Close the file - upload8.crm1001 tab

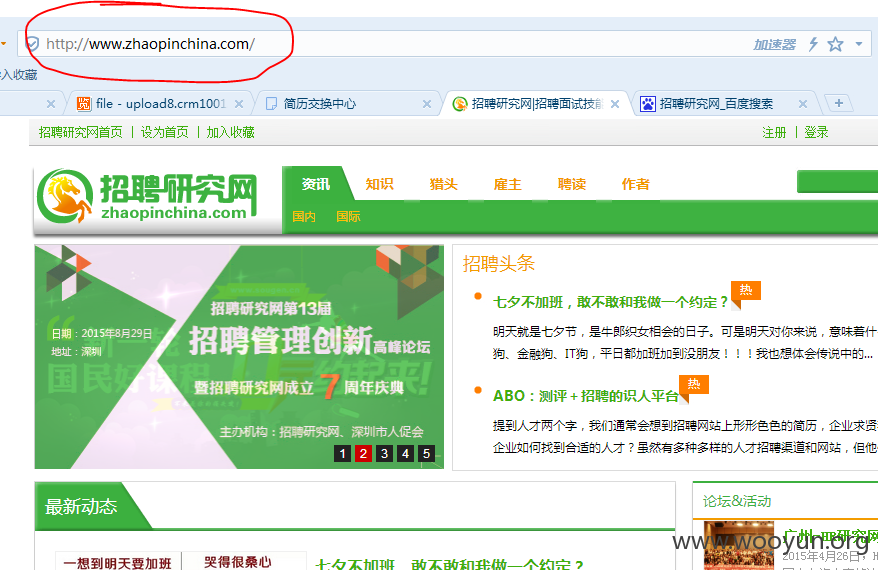tap(239, 104)
